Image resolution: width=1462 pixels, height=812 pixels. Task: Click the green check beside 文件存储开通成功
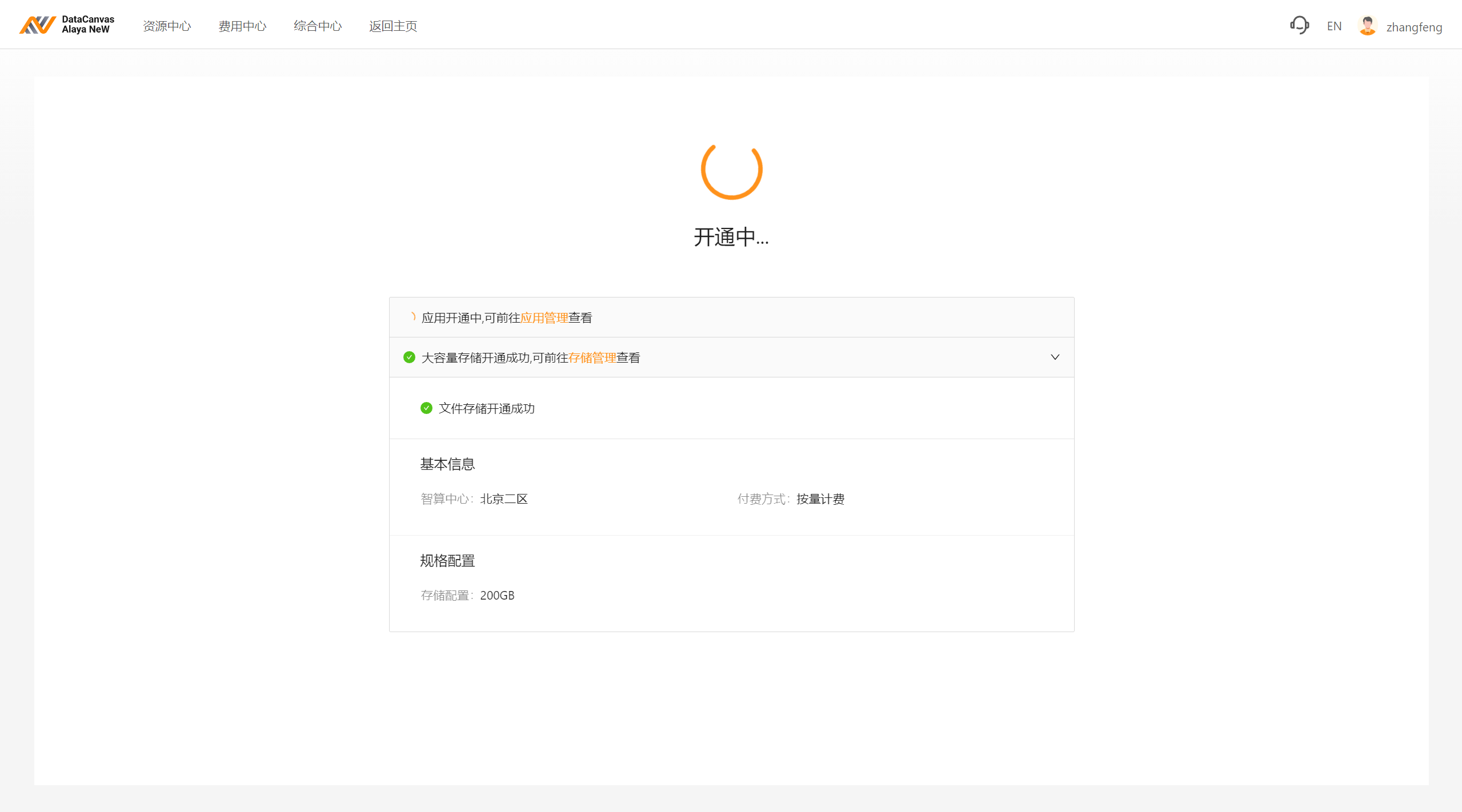pos(426,408)
